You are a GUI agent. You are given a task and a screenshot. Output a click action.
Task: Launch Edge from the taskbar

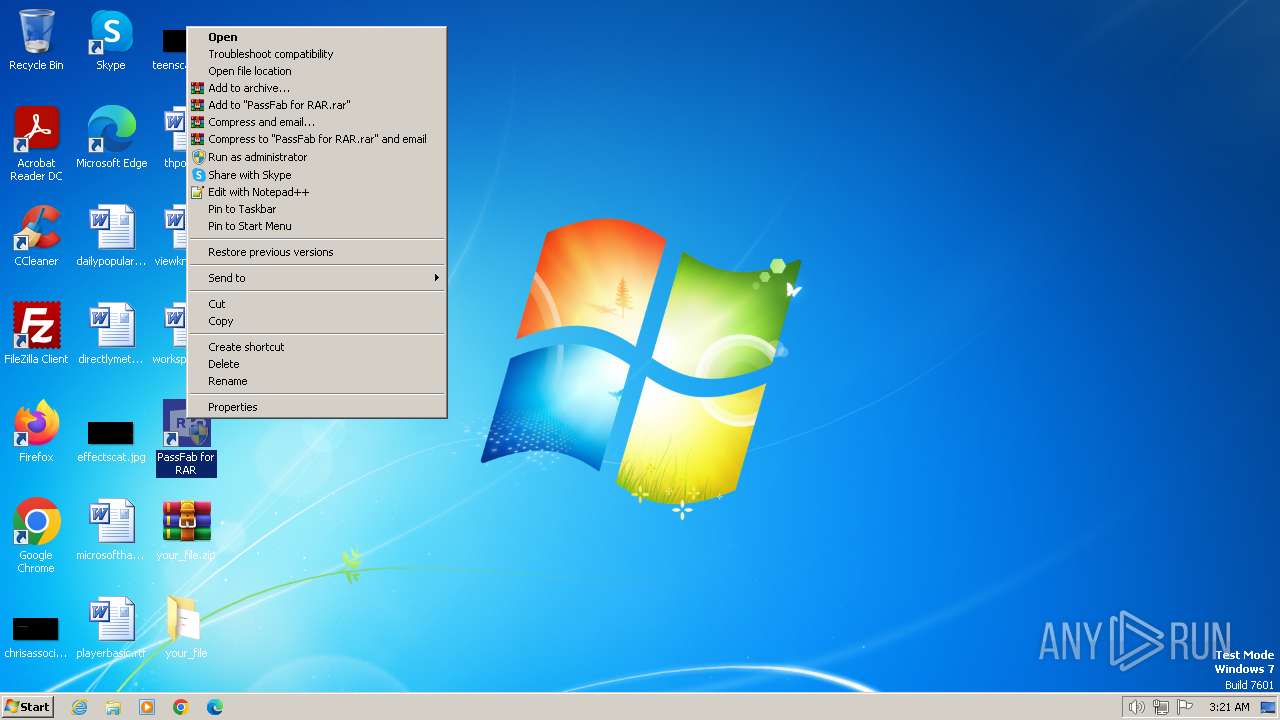(215, 707)
